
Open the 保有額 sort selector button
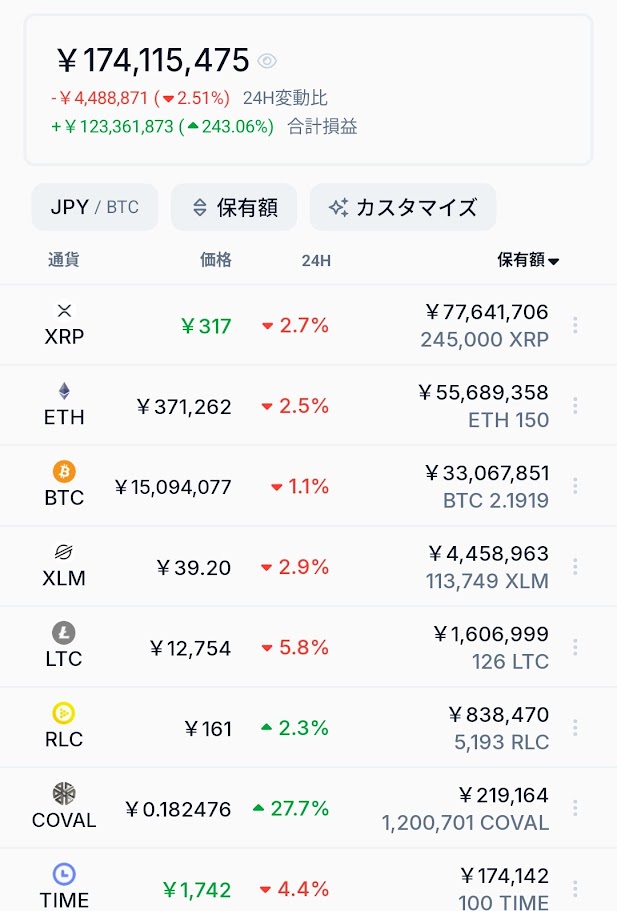[x=234, y=207]
